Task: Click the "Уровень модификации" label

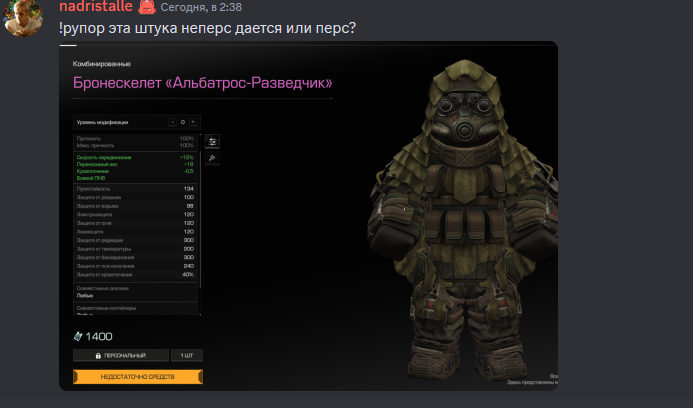Action: pyautogui.click(x=103, y=122)
